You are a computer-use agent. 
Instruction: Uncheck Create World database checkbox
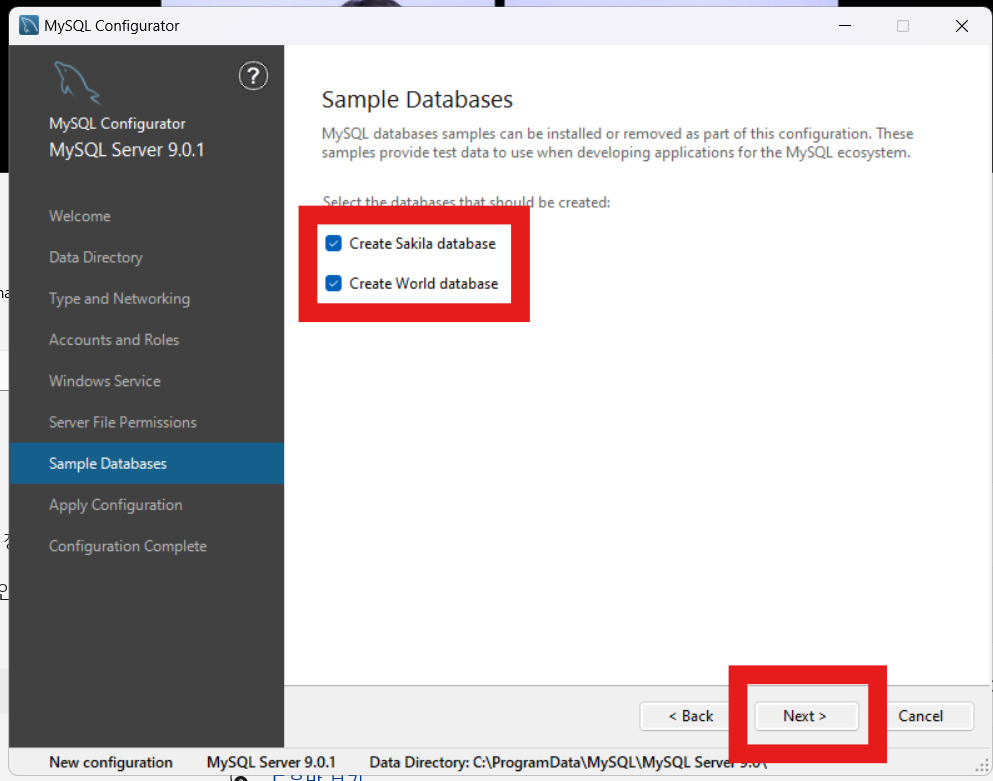point(333,283)
